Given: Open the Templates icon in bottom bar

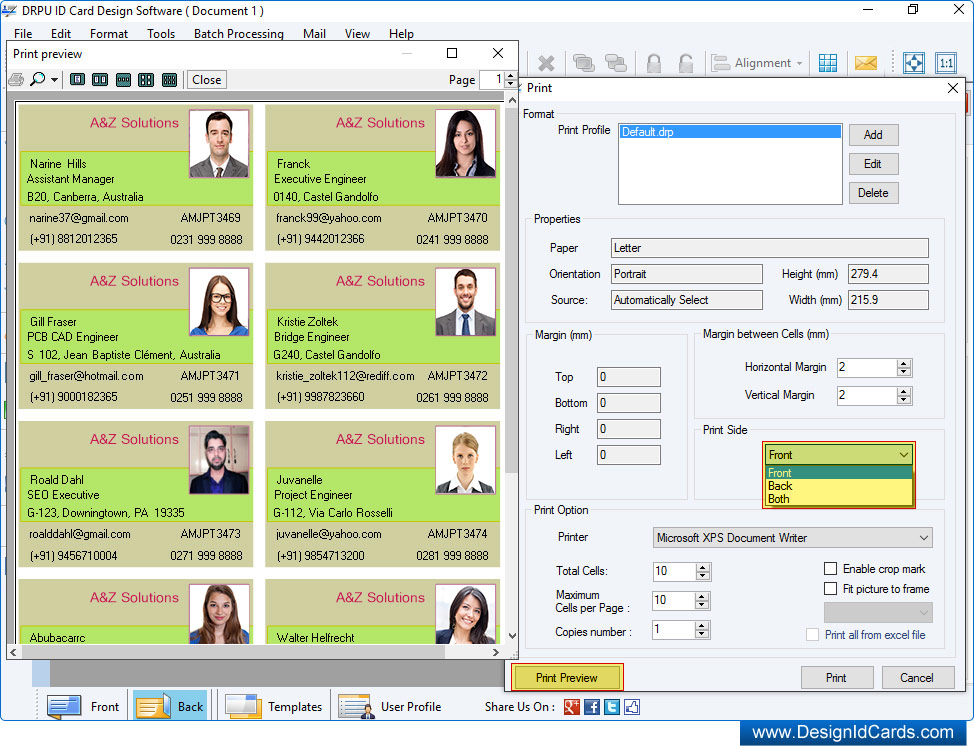Looking at the screenshot, I should pos(244,706).
